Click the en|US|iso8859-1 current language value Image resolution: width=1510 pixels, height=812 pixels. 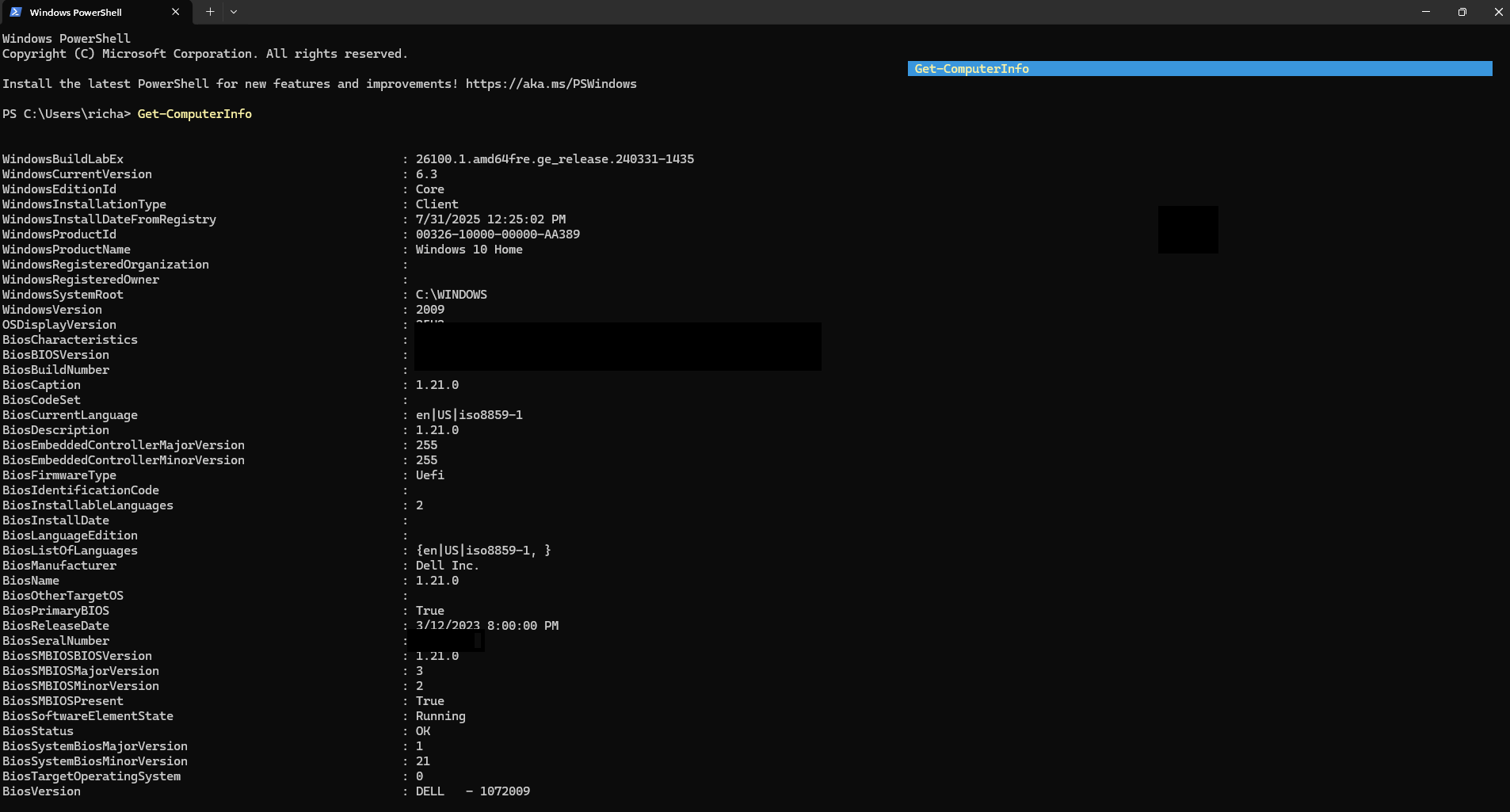pyautogui.click(x=469, y=415)
